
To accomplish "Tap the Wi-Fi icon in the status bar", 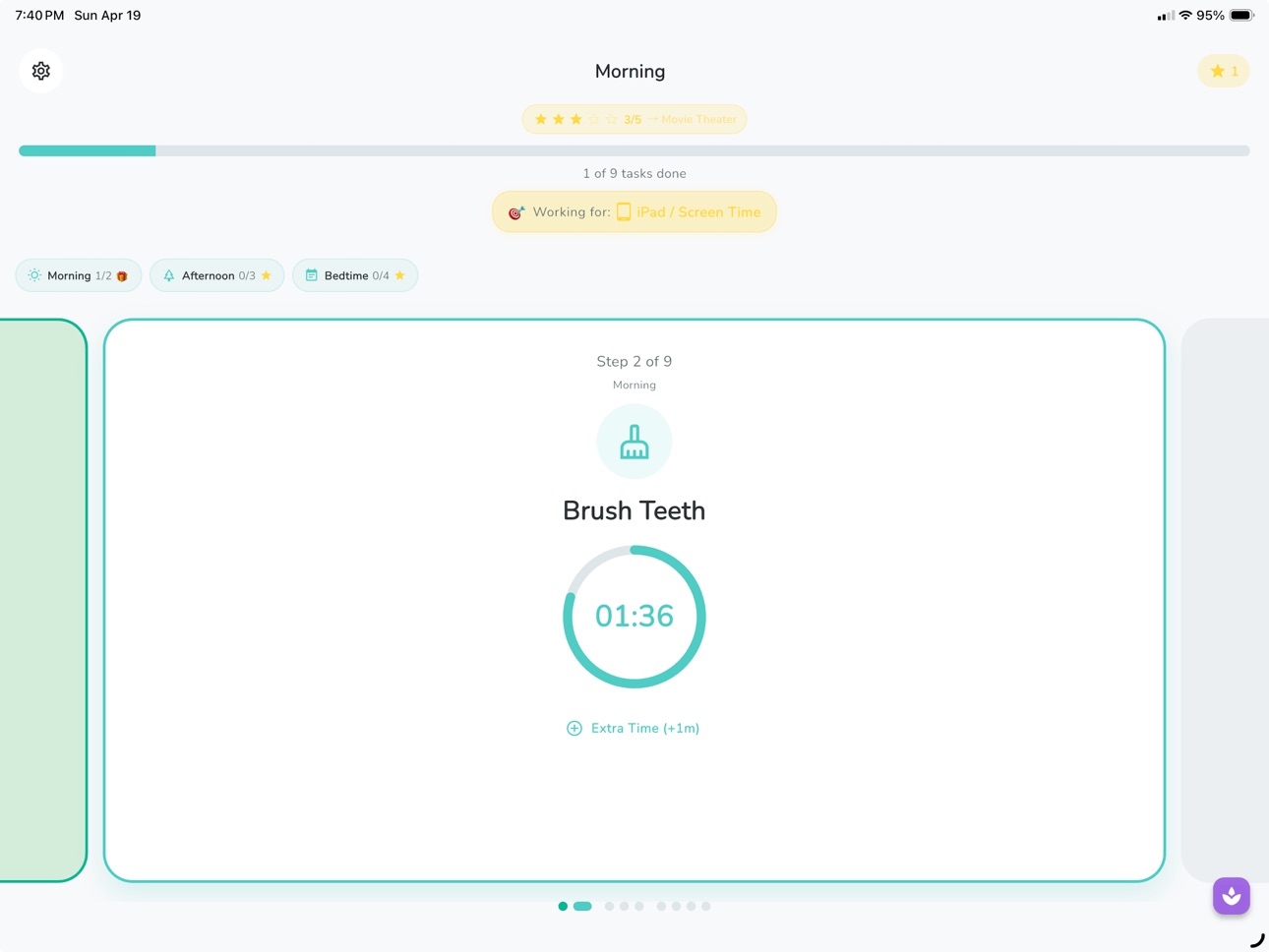I will coord(1185,16).
